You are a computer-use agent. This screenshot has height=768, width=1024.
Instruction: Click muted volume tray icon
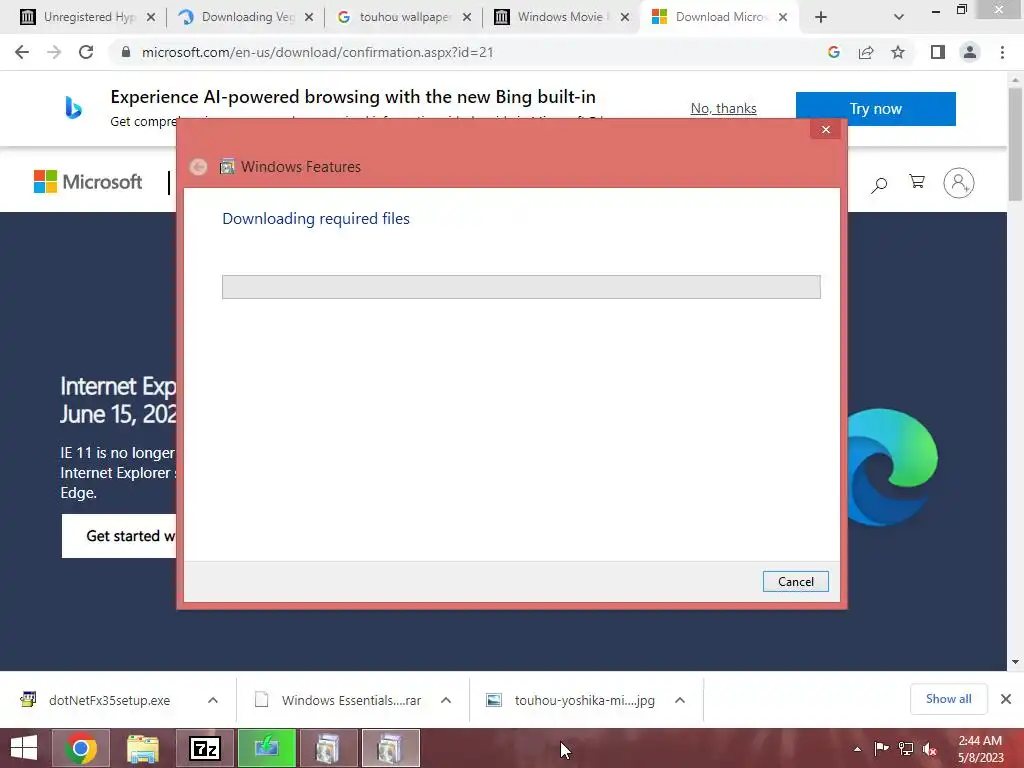pyautogui.click(x=930, y=749)
